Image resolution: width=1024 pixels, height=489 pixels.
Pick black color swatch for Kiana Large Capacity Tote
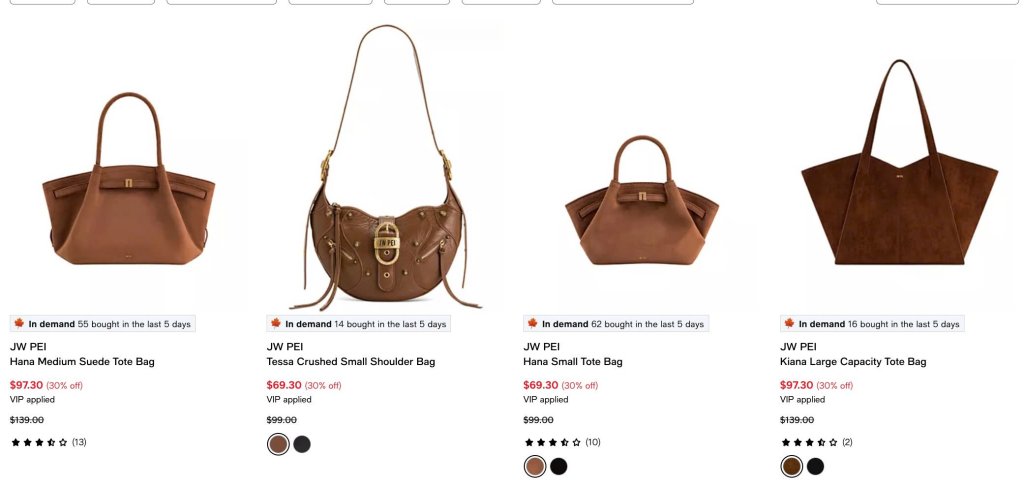click(816, 466)
